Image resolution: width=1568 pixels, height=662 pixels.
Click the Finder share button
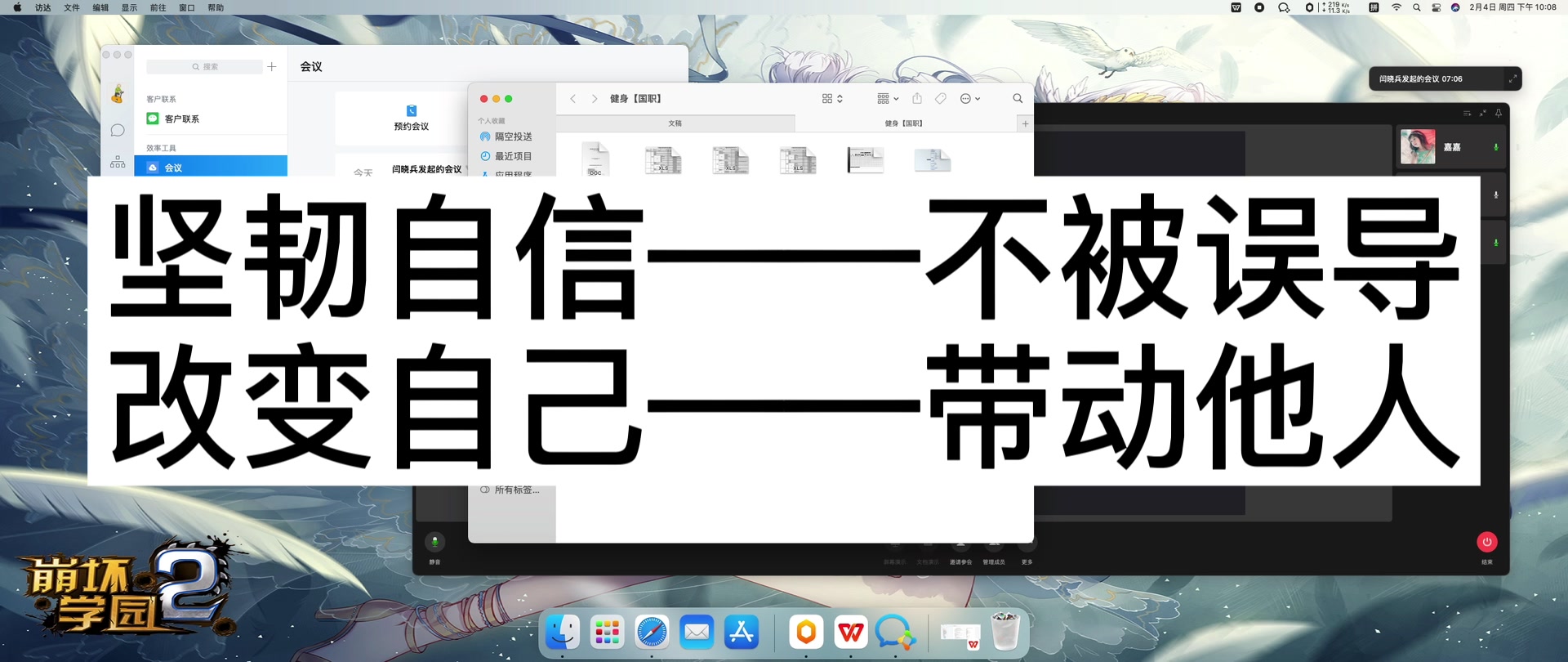(x=917, y=98)
